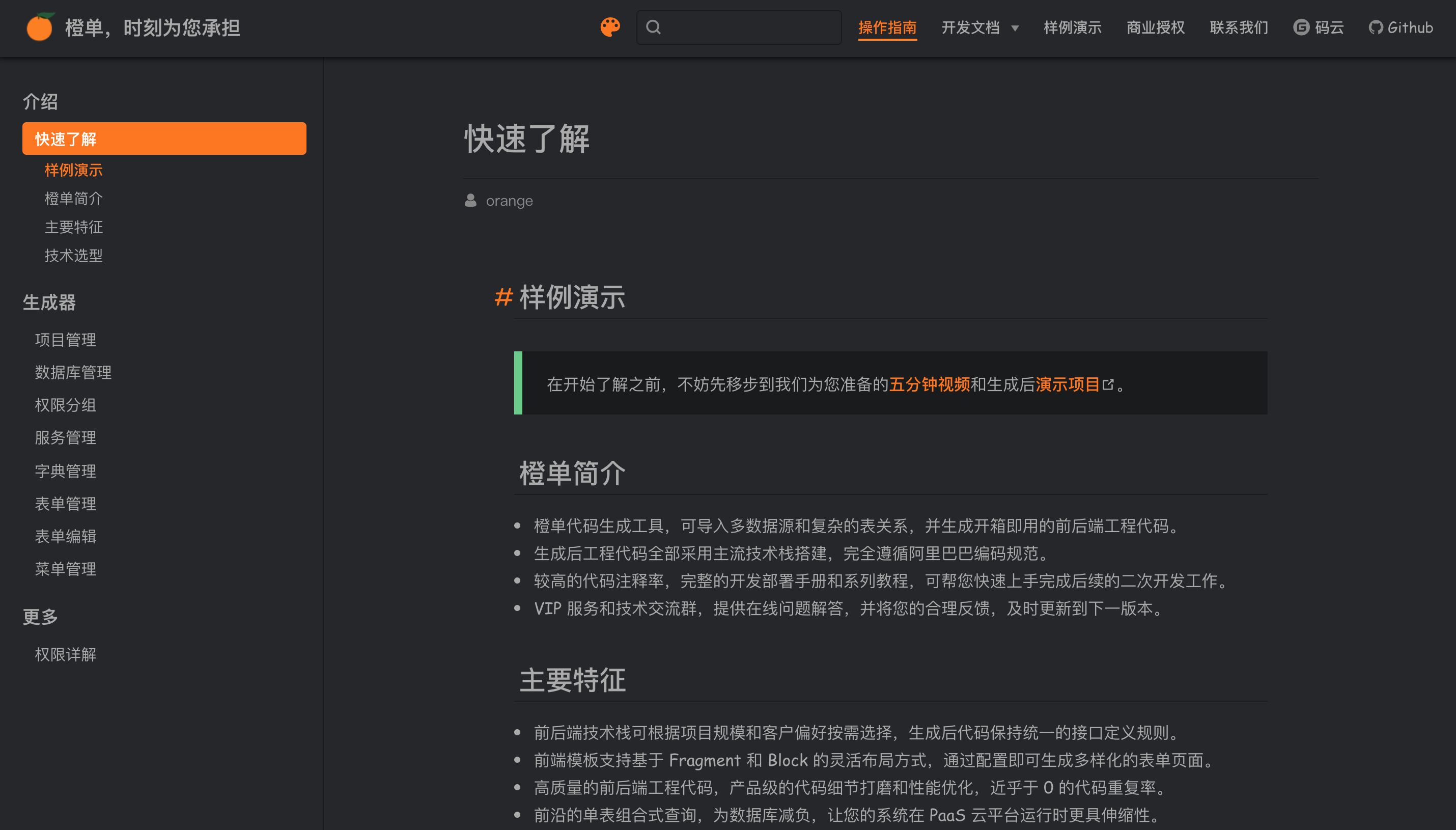Screen dimensions: 1456x830
Task: Select 快速了解 in the sidebar
Action: [x=164, y=139]
